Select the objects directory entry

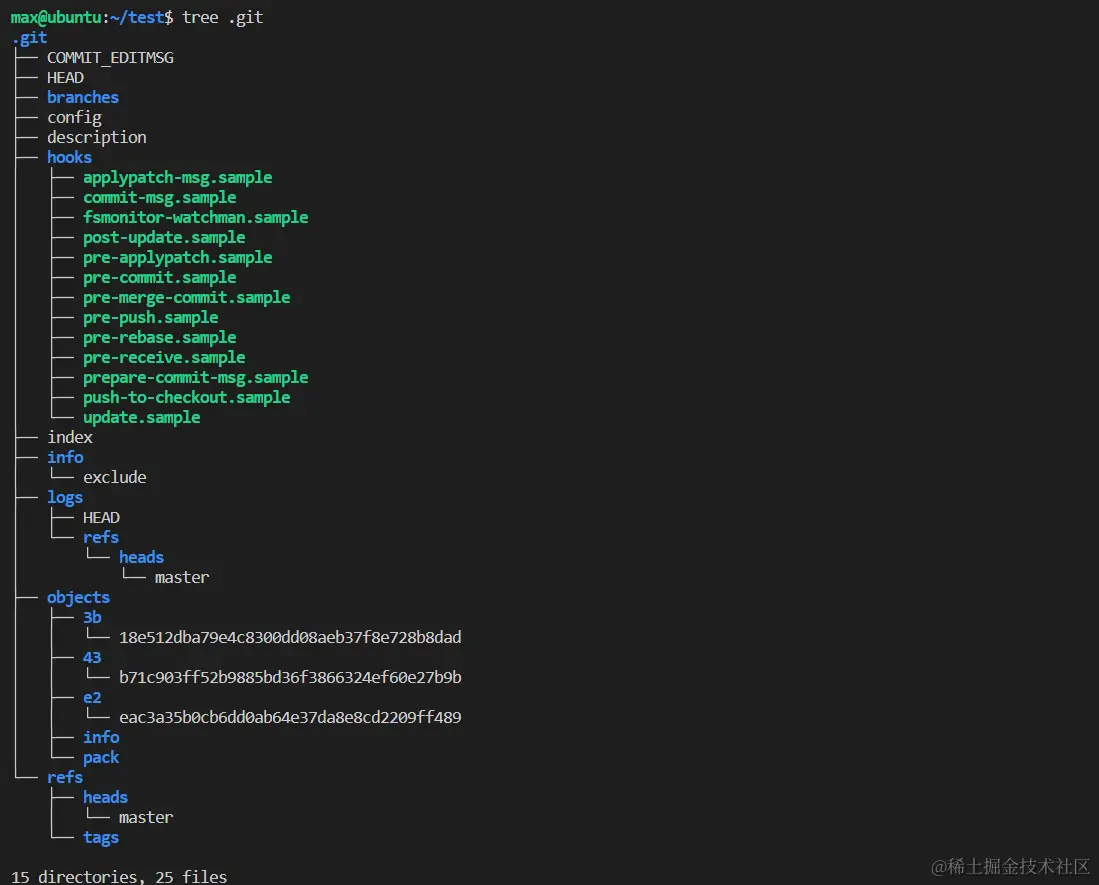78,598
